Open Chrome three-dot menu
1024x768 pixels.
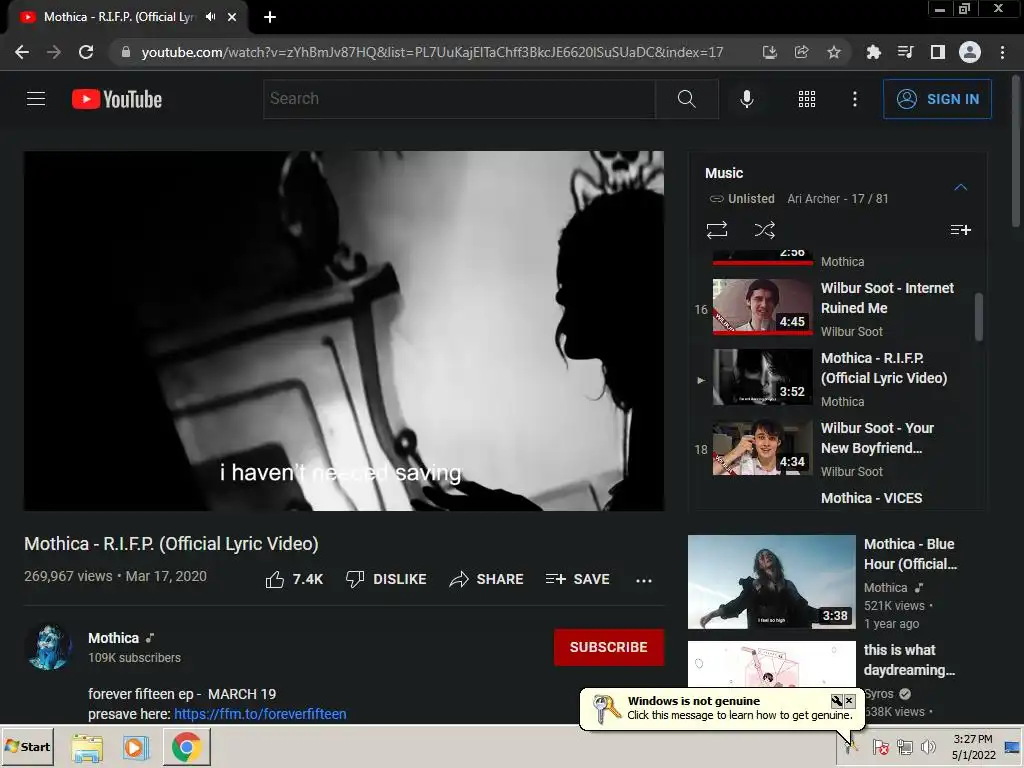pyautogui.click(x=1002, y=52)
